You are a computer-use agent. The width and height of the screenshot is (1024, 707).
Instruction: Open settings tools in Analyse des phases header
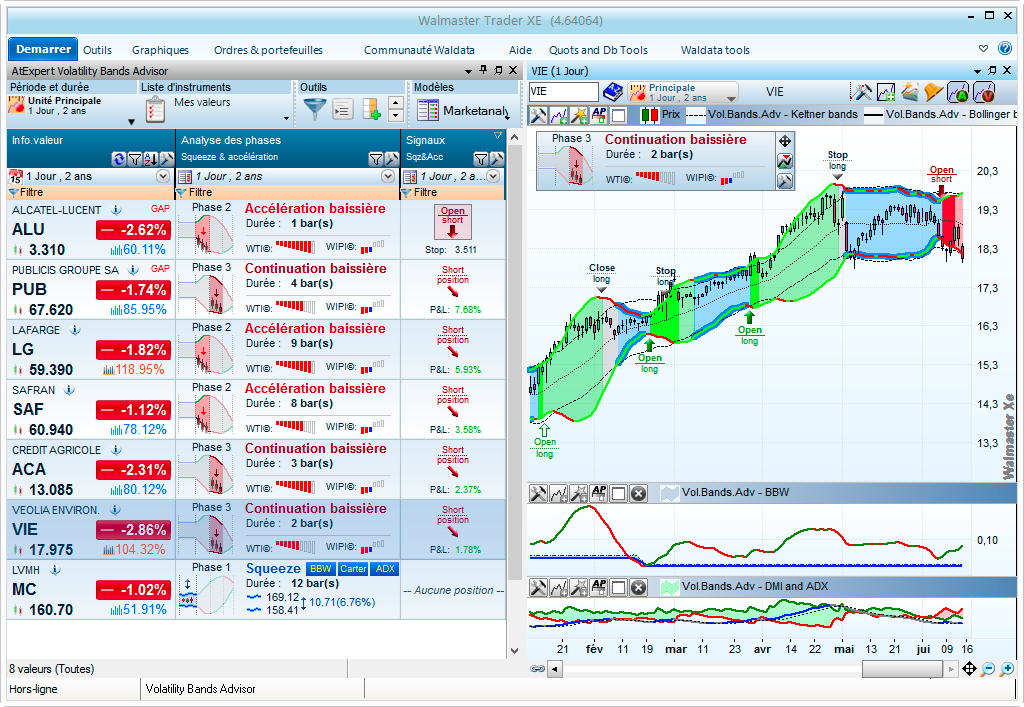pyautogui.click(x=391, y=159)
